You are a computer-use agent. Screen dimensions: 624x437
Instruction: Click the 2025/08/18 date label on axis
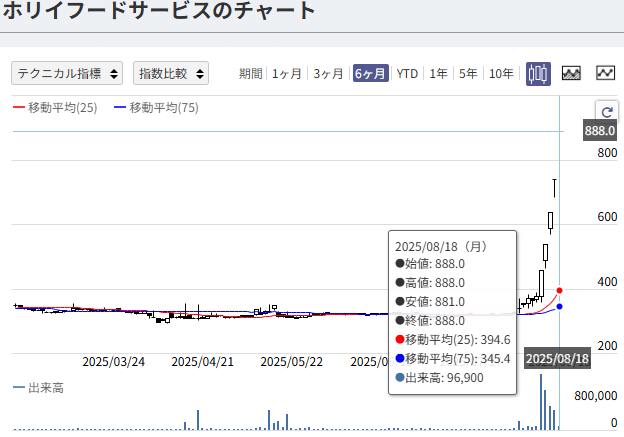(x=557, y=359)
